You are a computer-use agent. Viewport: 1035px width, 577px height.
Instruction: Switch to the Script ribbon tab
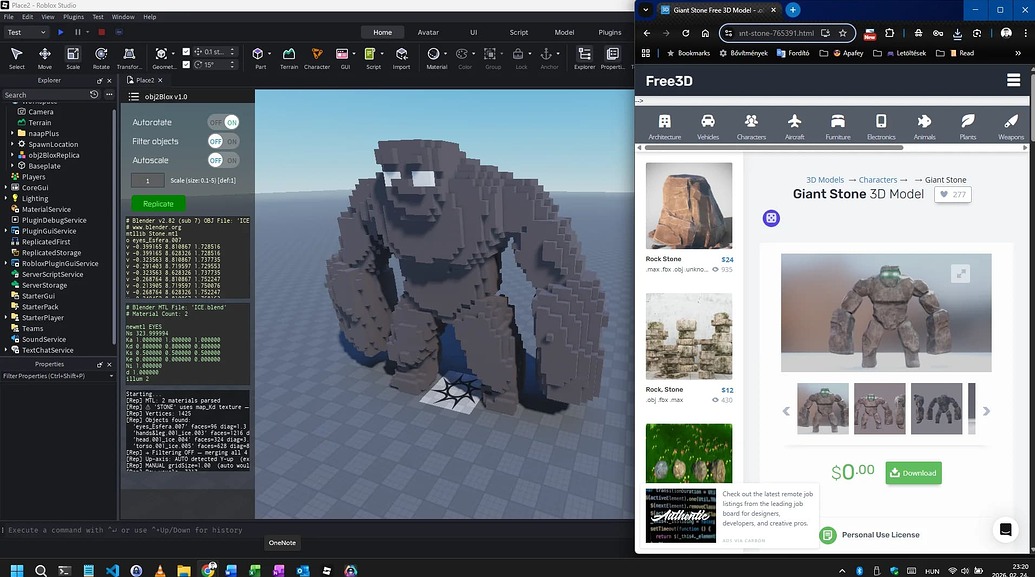(x=518, y=32)
